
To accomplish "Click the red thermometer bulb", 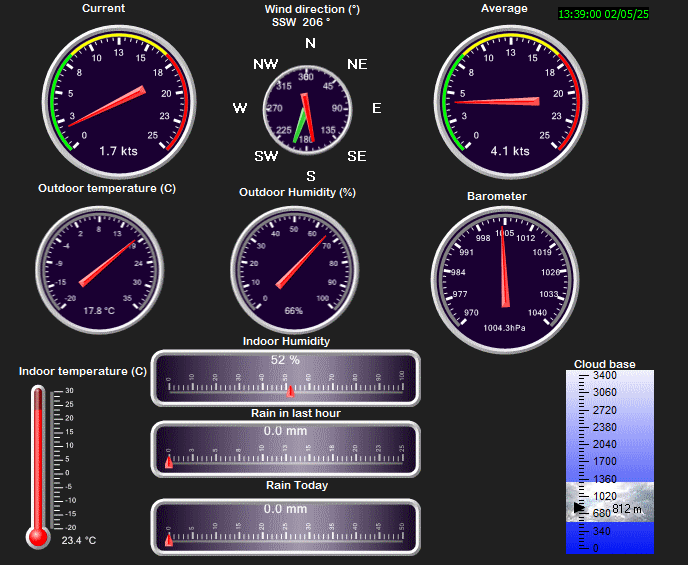I will [38, 537].
